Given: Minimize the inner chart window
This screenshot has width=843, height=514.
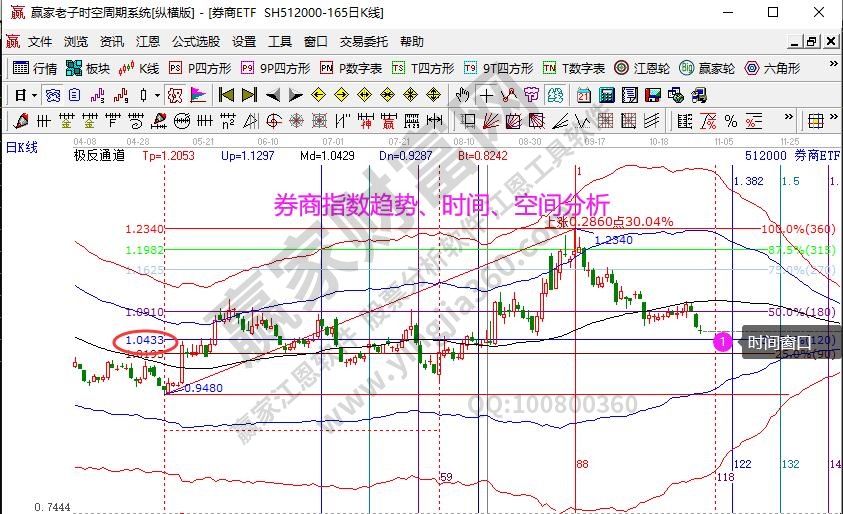Looking at the screenshot, I should point(795,41).
